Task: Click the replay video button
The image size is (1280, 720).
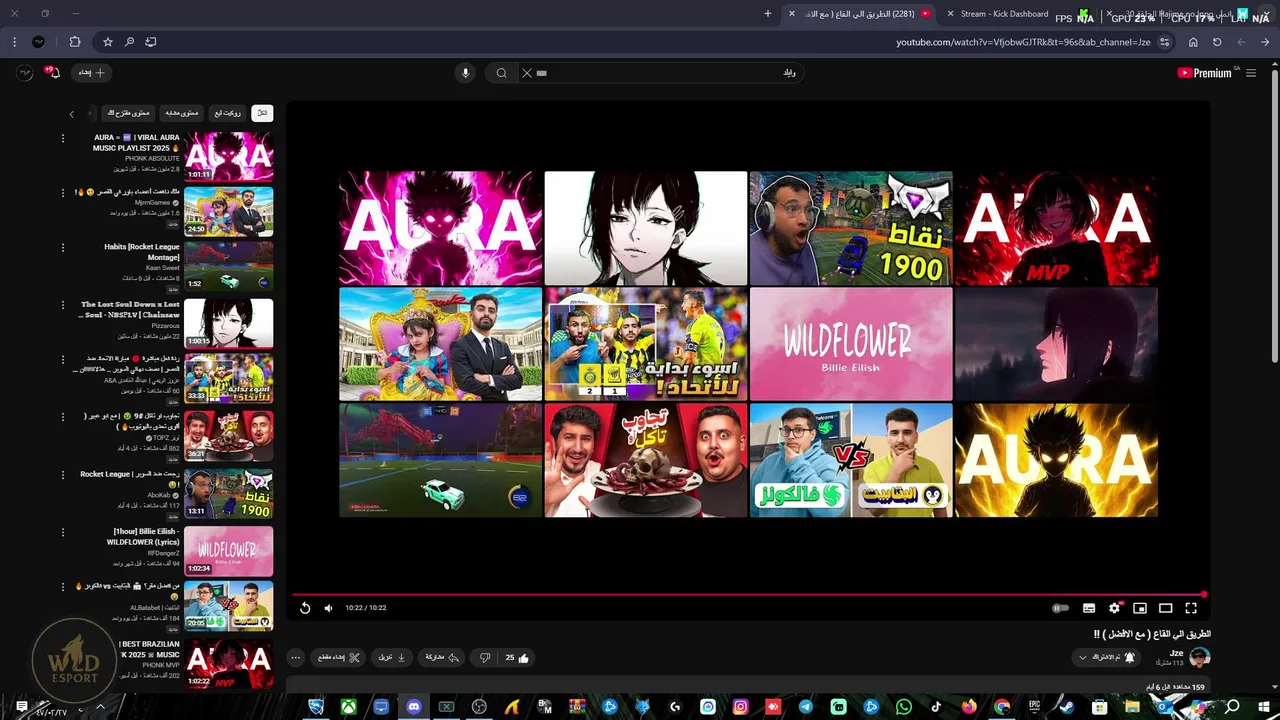Action: (305, 608)
